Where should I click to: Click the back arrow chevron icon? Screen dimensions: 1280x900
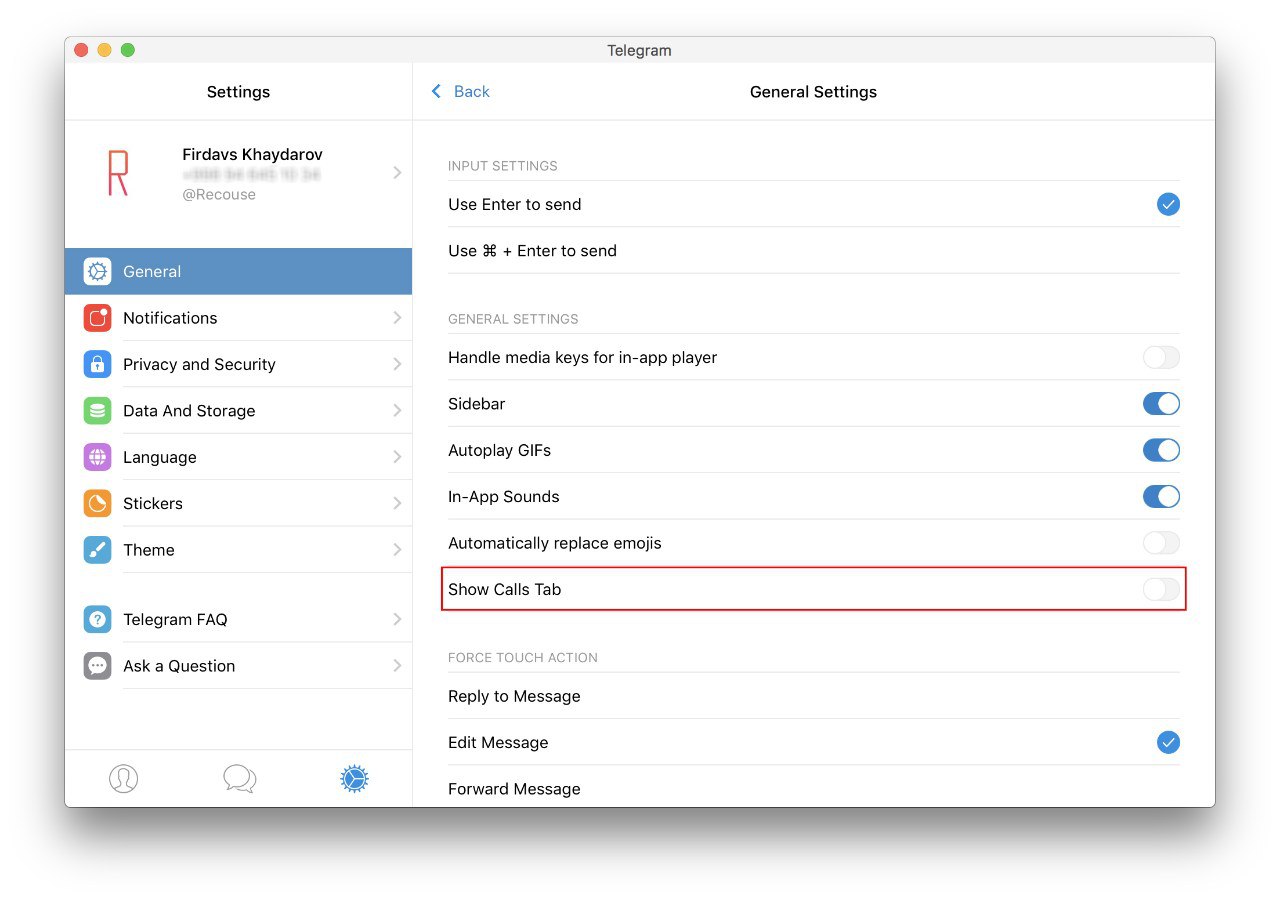click(436, 91)
